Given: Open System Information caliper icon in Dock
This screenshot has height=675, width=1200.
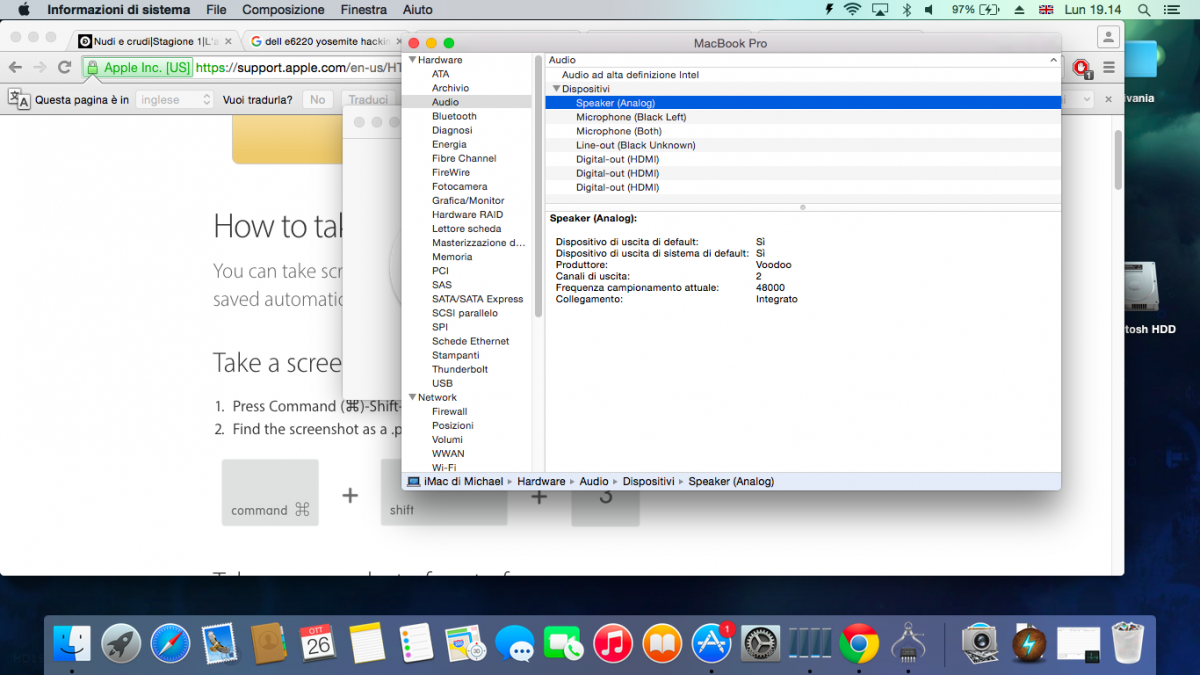Looking at the screenshot, I should [908, 643].
